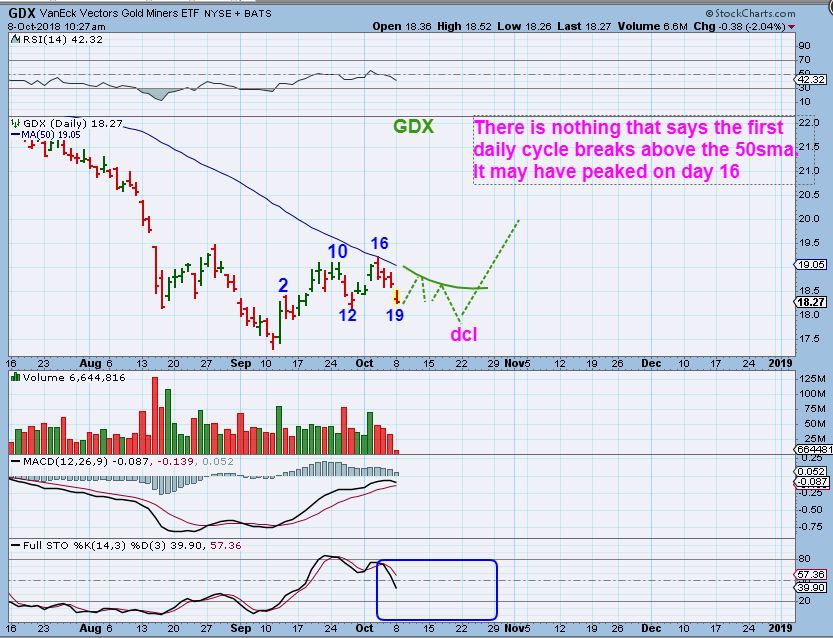
Task: Click the 125M volume axis label
Action: 812,379
